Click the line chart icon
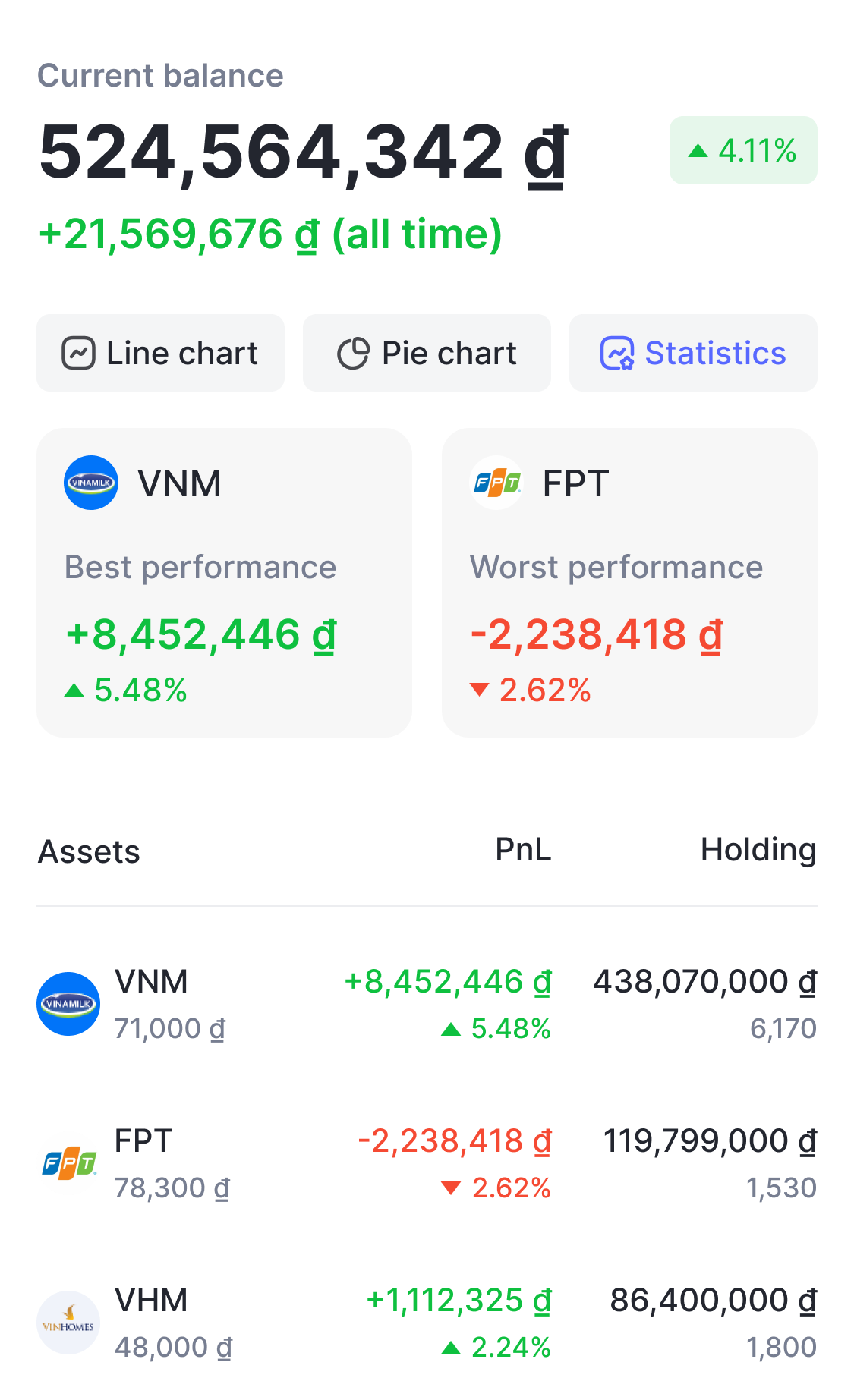 [x=78, y=353]
